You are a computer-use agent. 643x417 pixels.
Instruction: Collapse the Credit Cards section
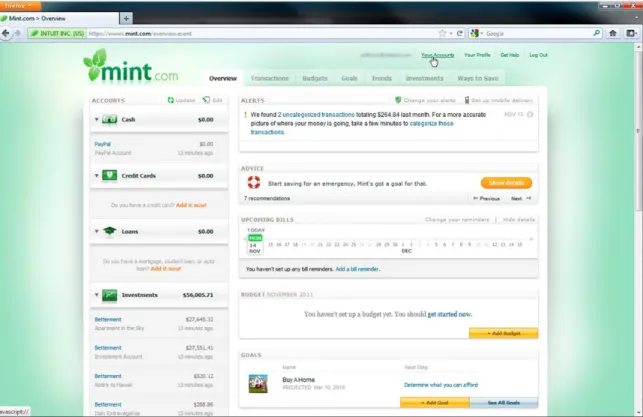tap(96, 175)
